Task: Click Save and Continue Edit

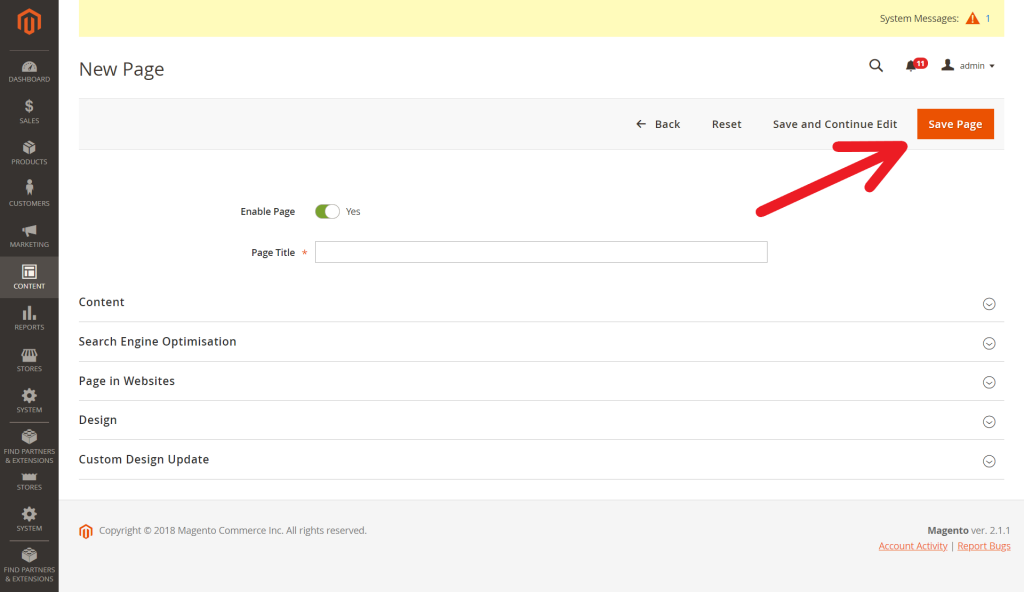Action: point(835,124)
